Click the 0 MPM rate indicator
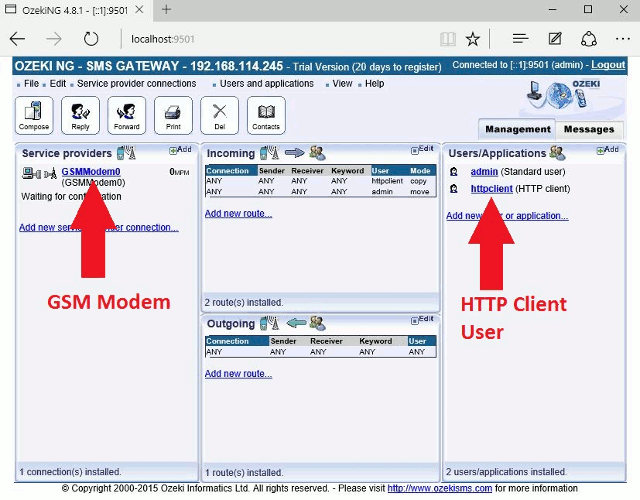The height and width of the screenshot is (500, 640). [179, 172]
